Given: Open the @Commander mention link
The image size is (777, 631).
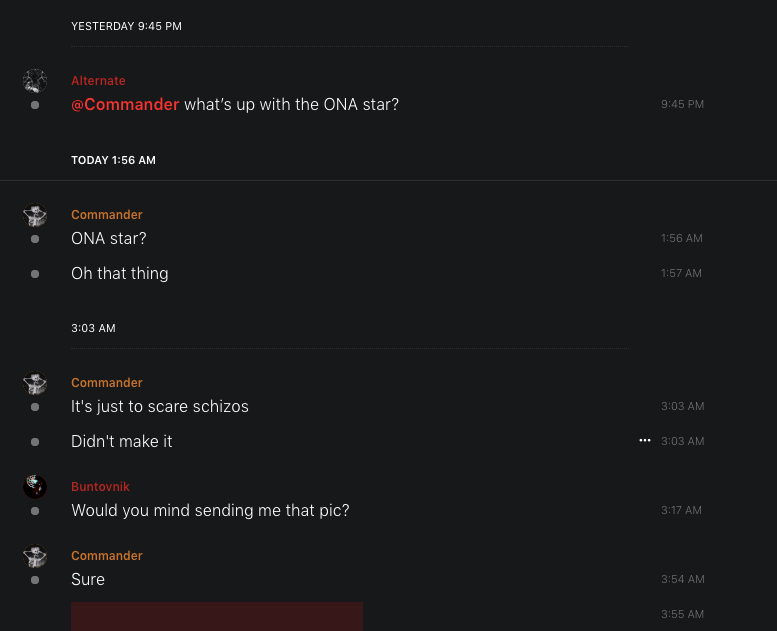Looking at the screenshot, I should point(125,104).
